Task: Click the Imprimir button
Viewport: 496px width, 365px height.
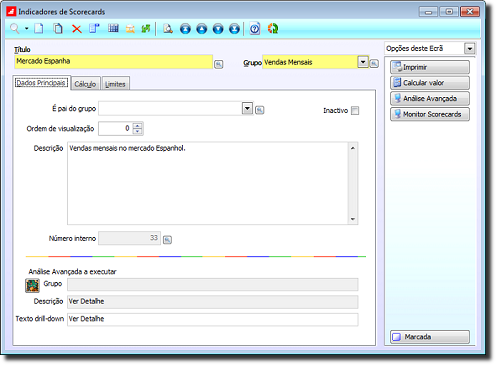Action: pyautogui.click(x=430, y=67)
